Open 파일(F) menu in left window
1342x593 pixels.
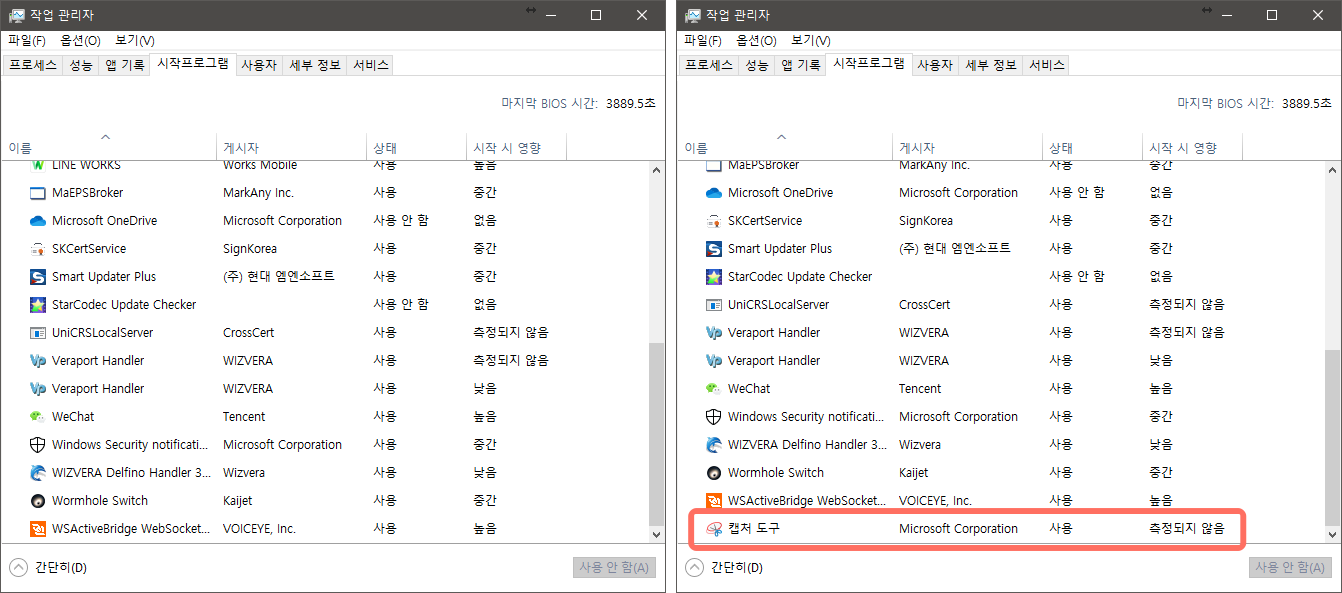(27, 41)
